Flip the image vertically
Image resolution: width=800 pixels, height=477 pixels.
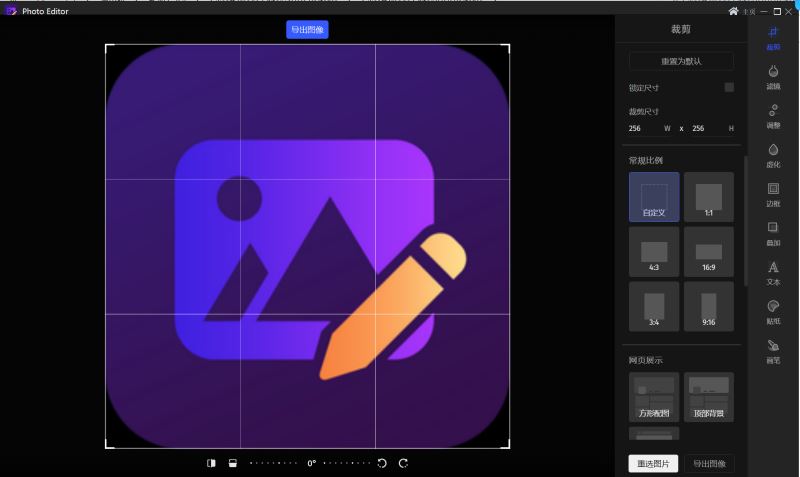(233, 463)
